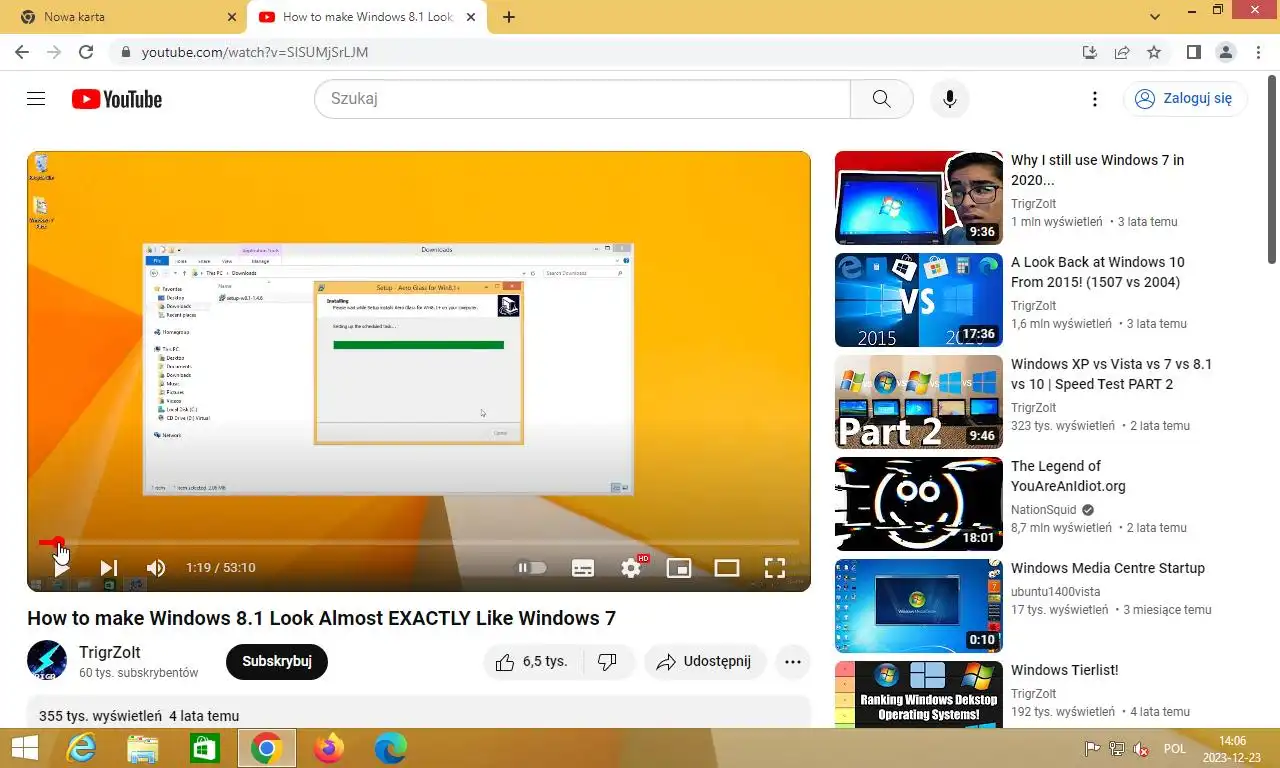The height and width of the screenshot is (768, 1280).
Task: Open Action Center flag tray icon
Action: tap(1093, 749)
